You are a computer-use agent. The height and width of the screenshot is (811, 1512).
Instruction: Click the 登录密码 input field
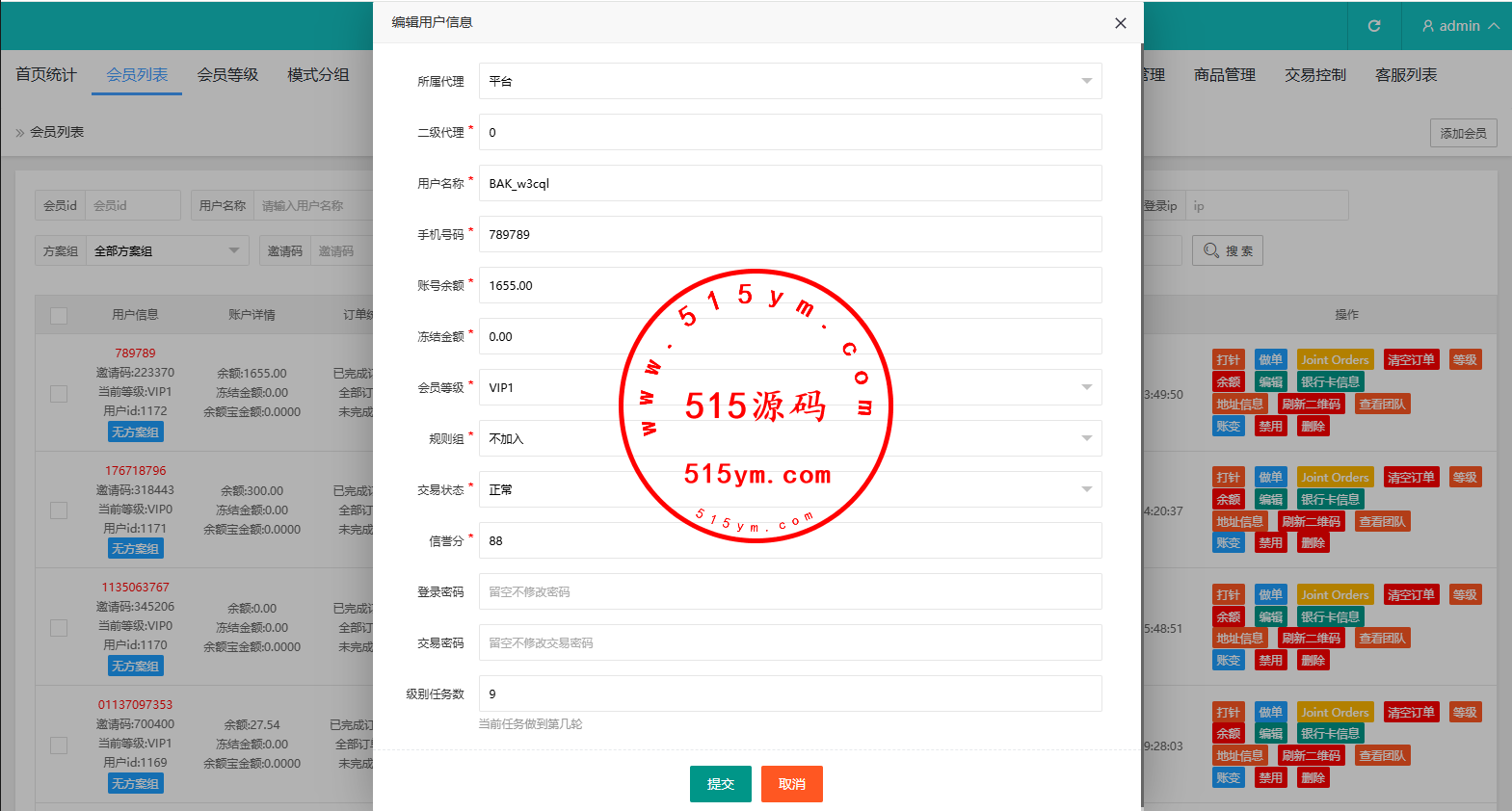[x=789, y=591]
